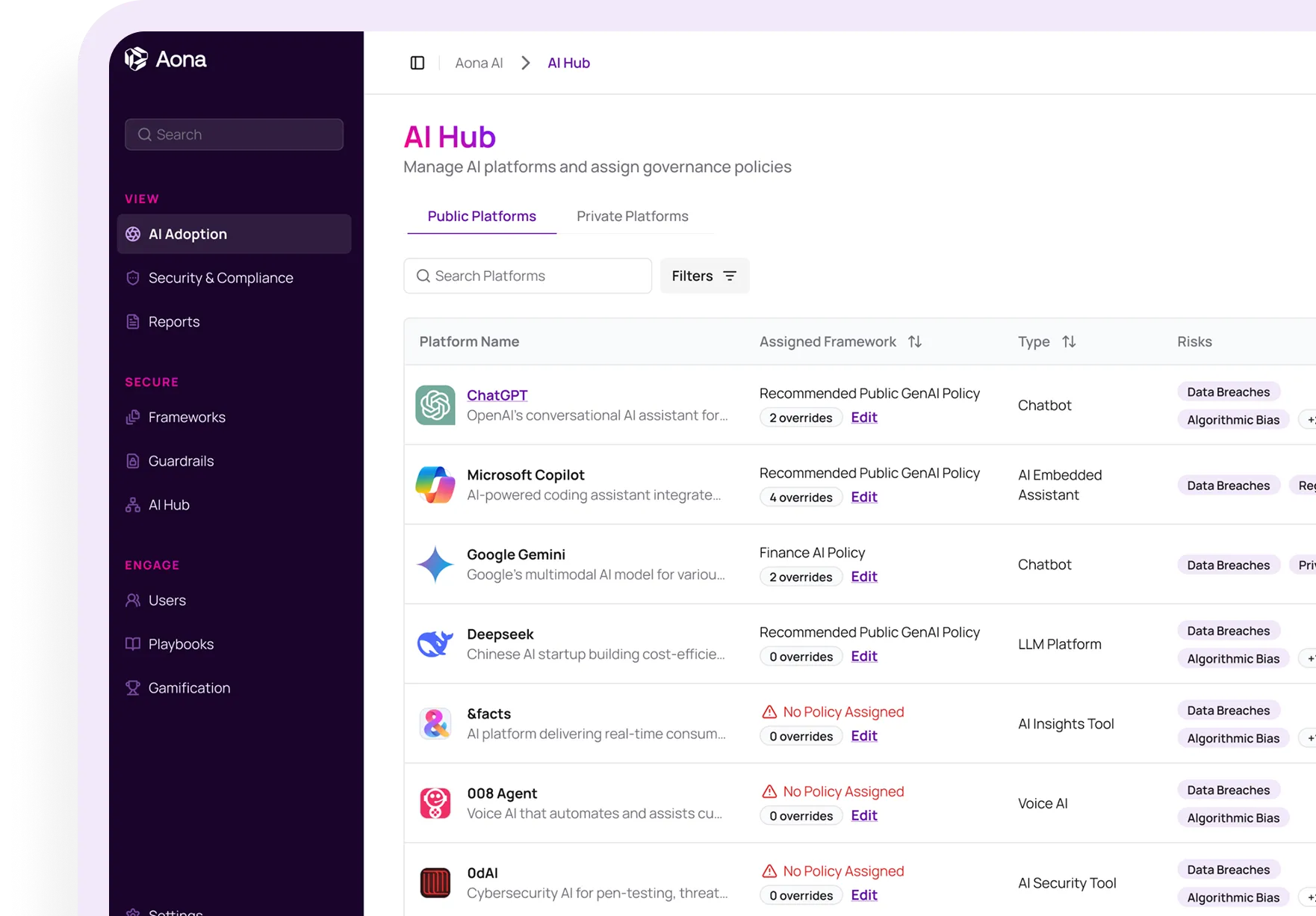Collapse the sidebar with the panel toggle

tap(416, 63)
